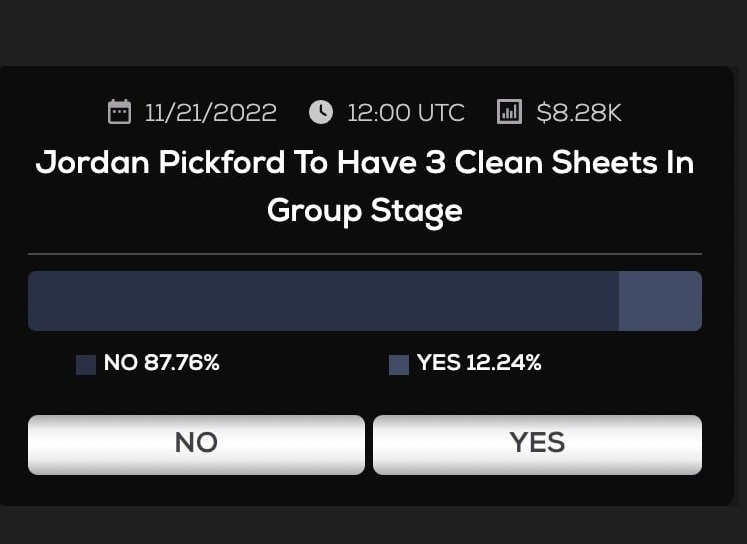Open the Jordan Pickford market title
This screenshot has width=747, height=544.
coord(365,186)
